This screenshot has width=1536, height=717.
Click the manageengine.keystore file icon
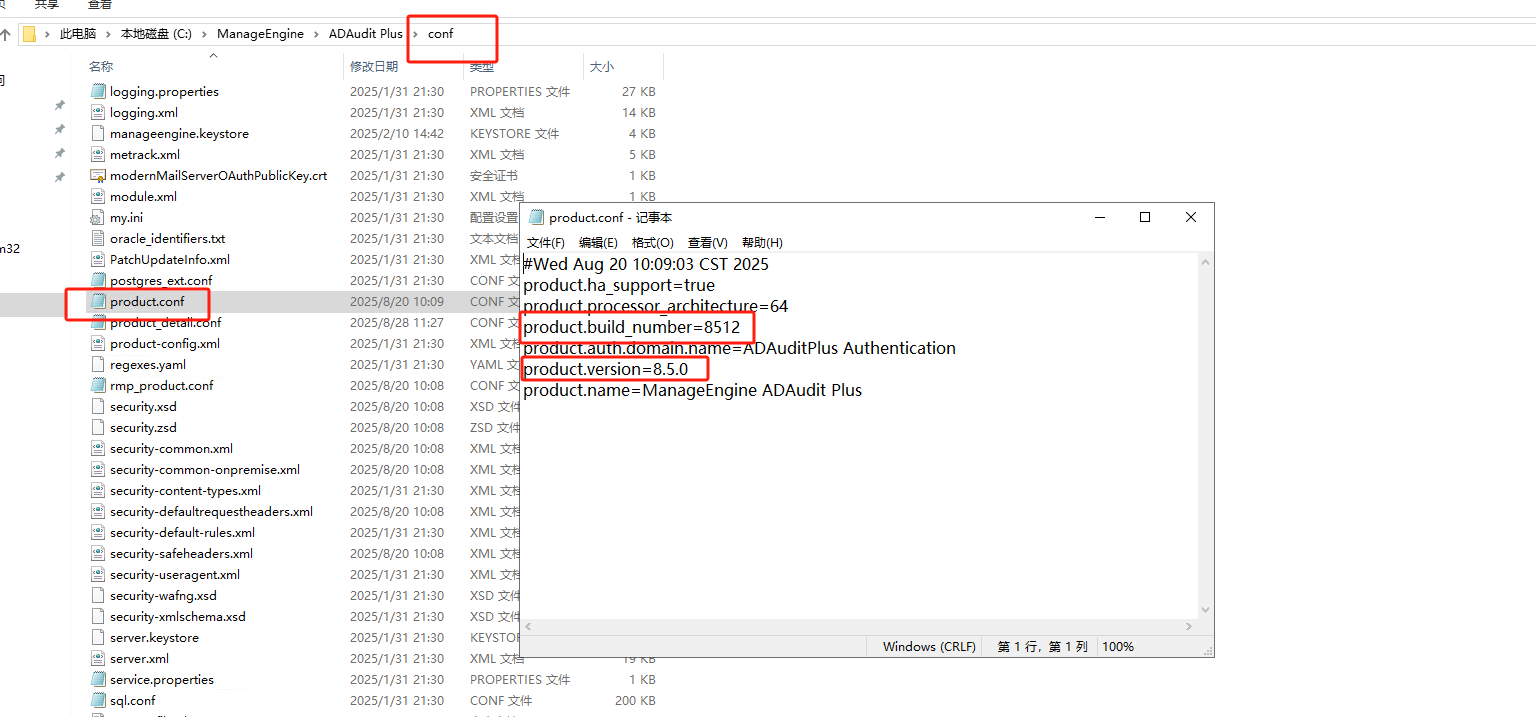click(x=97, y=133)
